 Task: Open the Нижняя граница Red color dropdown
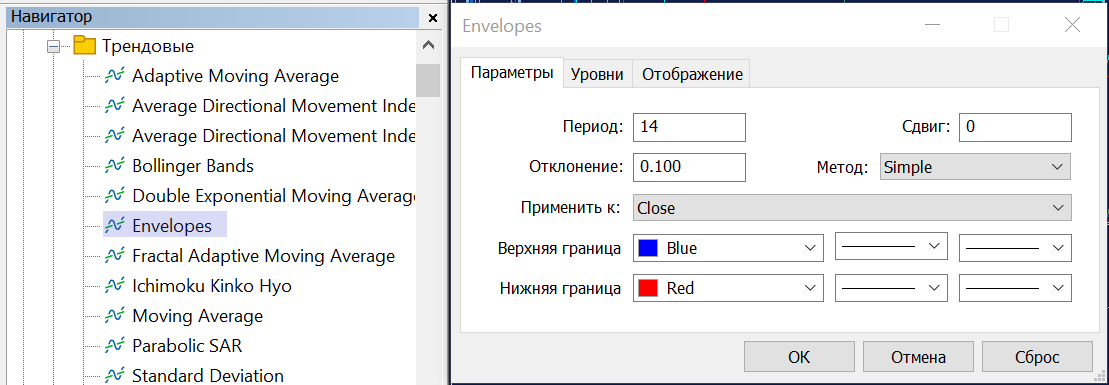coord(728,289)
